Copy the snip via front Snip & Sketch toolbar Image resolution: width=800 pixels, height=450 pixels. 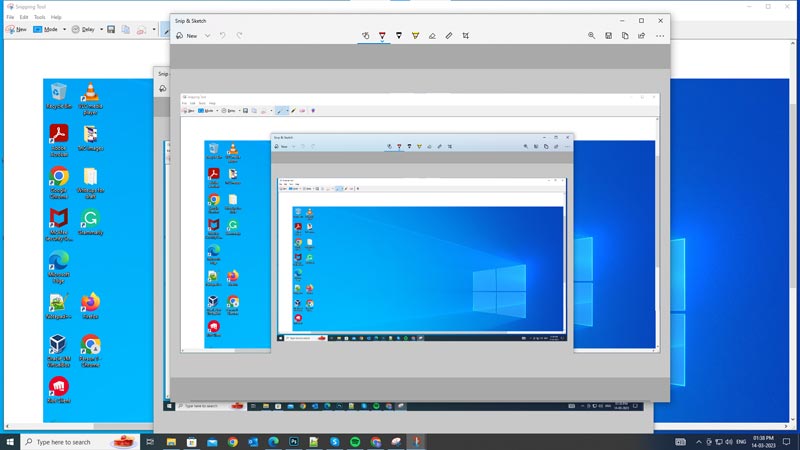coord(625,36)
